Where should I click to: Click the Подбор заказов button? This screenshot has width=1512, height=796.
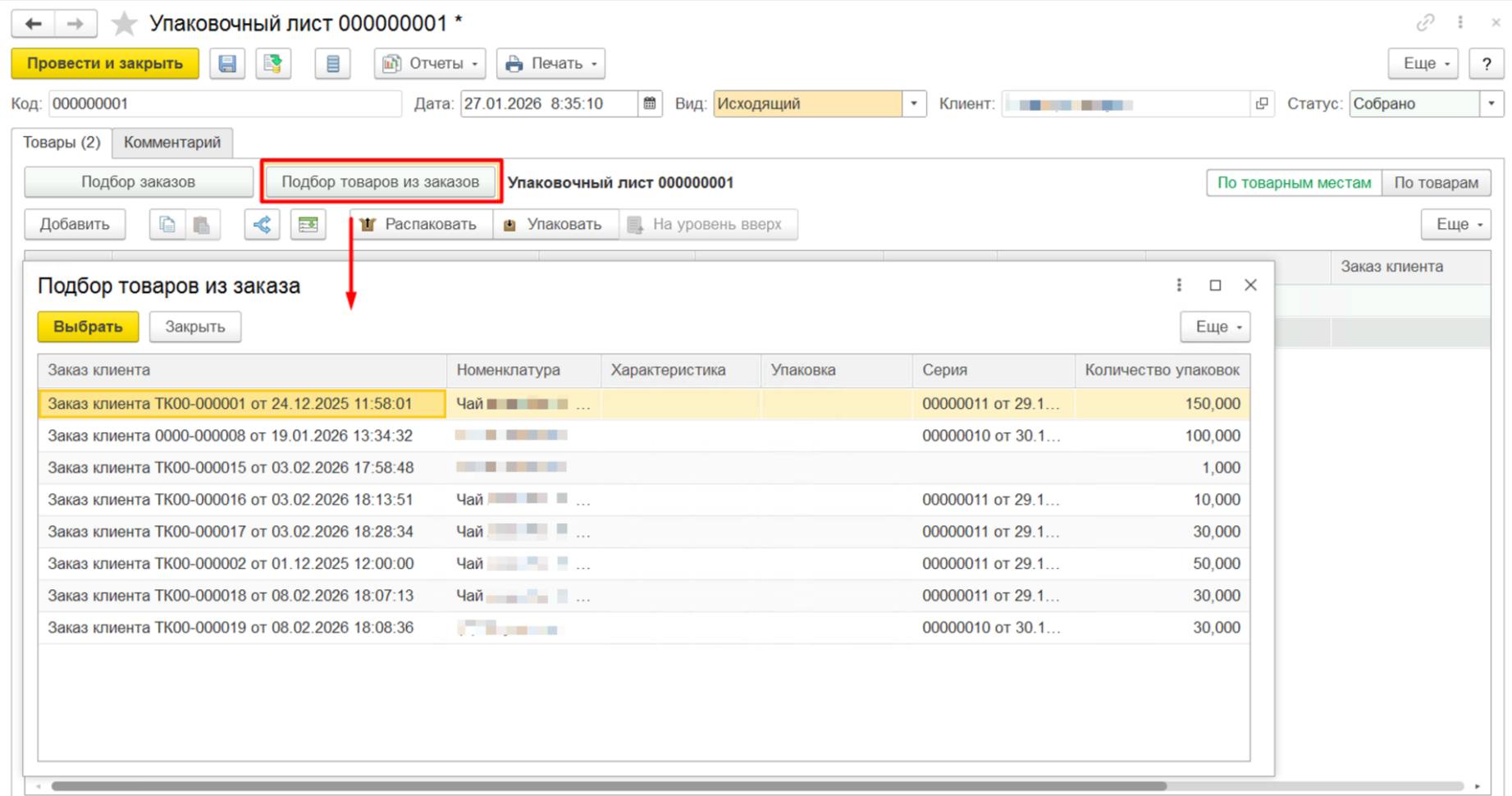(138, 181)
